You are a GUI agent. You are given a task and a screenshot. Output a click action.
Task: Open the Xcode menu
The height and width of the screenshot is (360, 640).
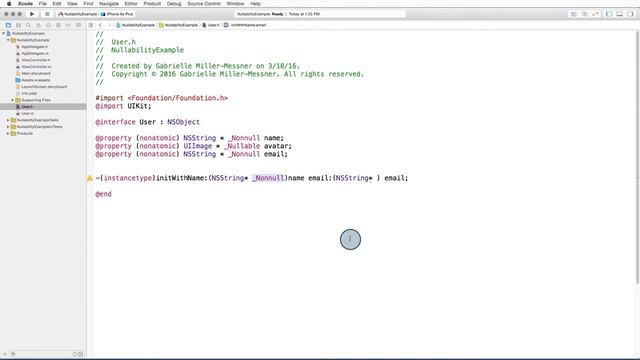click(25, 4)
